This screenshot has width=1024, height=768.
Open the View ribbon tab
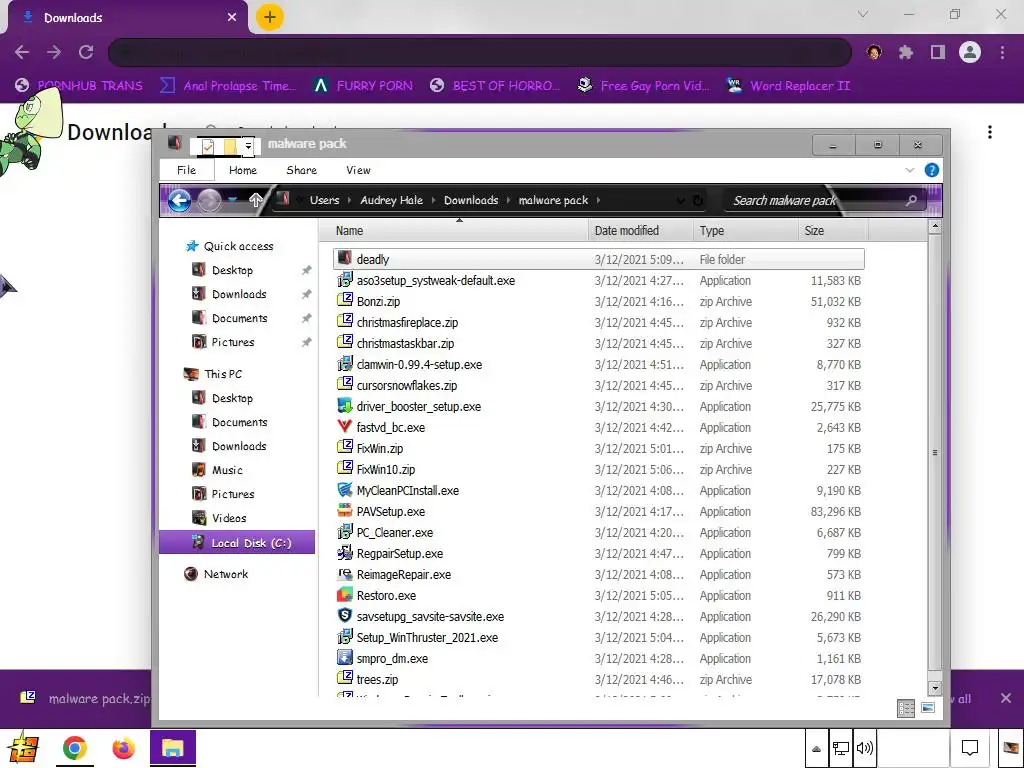[x=358, y=170]
